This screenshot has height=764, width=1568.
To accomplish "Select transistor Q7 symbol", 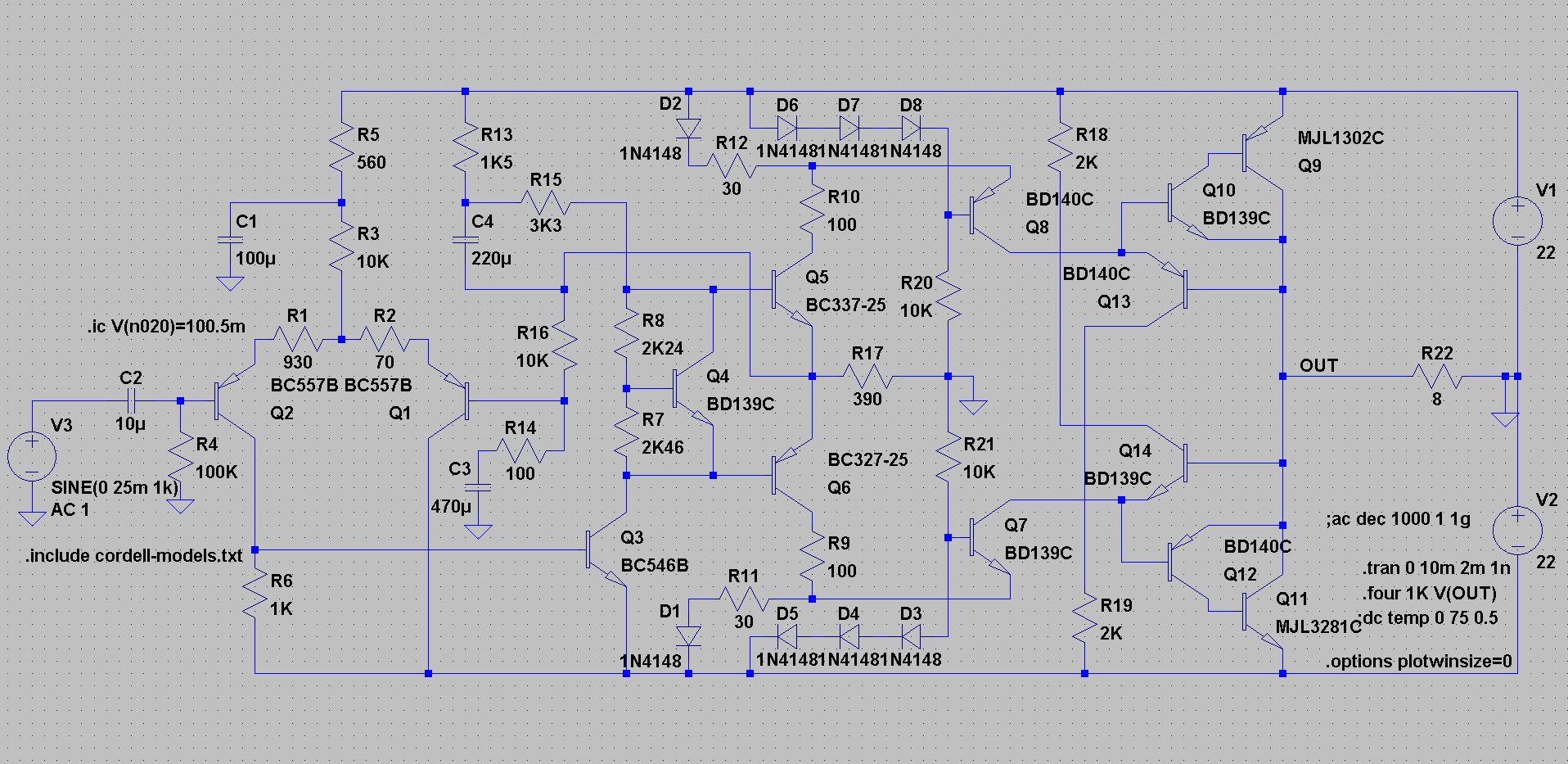I will [x=990, y=537].
